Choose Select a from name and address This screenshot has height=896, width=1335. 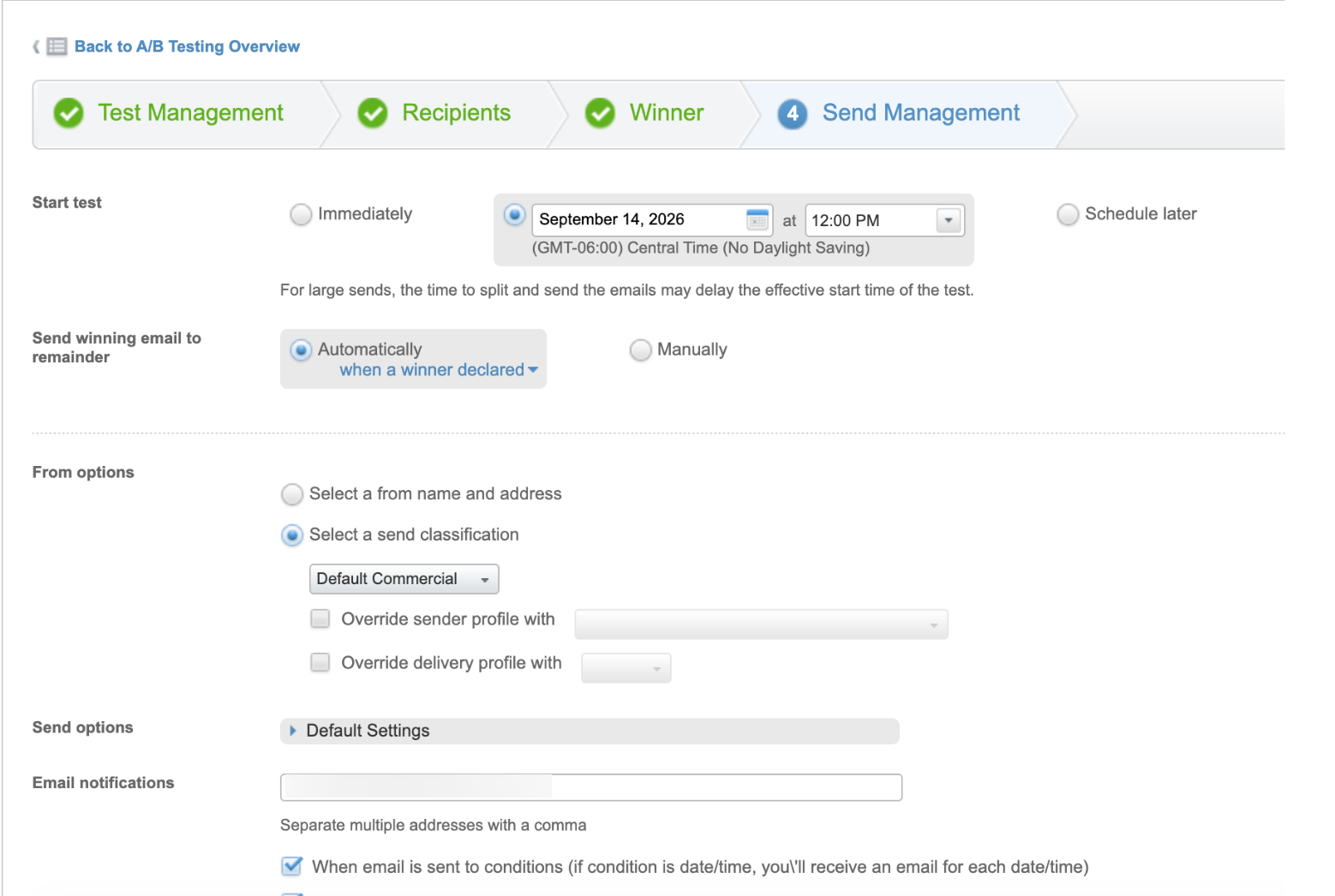292,494
